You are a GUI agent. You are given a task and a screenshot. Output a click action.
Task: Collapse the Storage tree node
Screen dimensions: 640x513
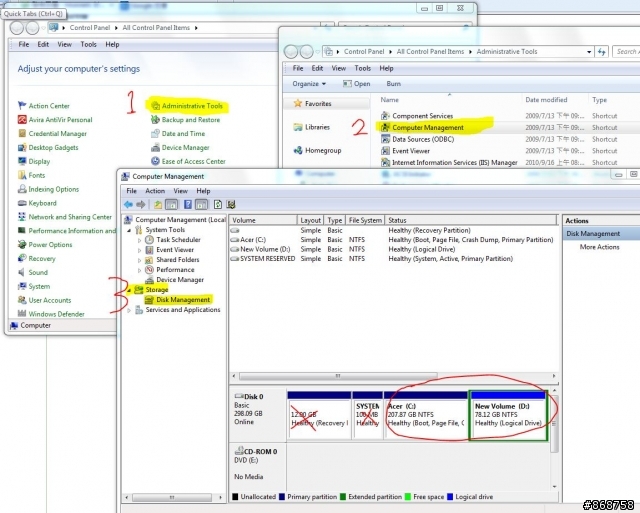[x=129, y=290]
